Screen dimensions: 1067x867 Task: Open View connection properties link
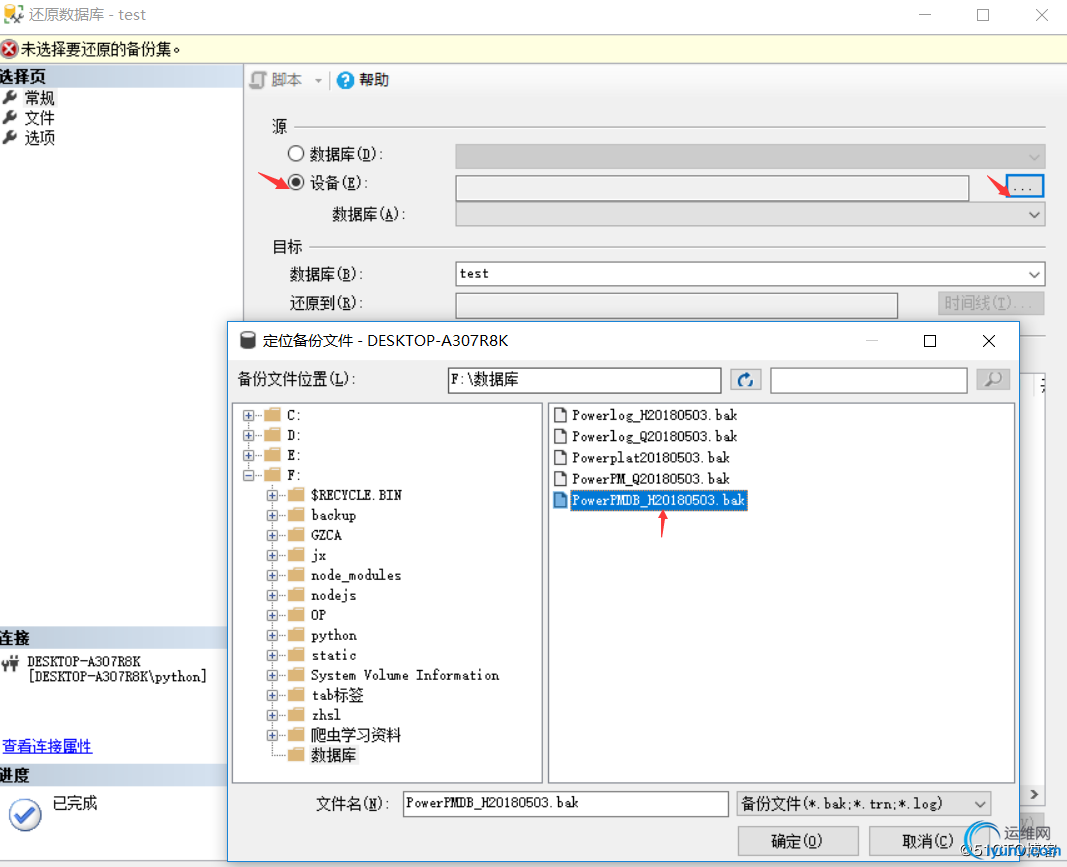[x=47, y=746]
